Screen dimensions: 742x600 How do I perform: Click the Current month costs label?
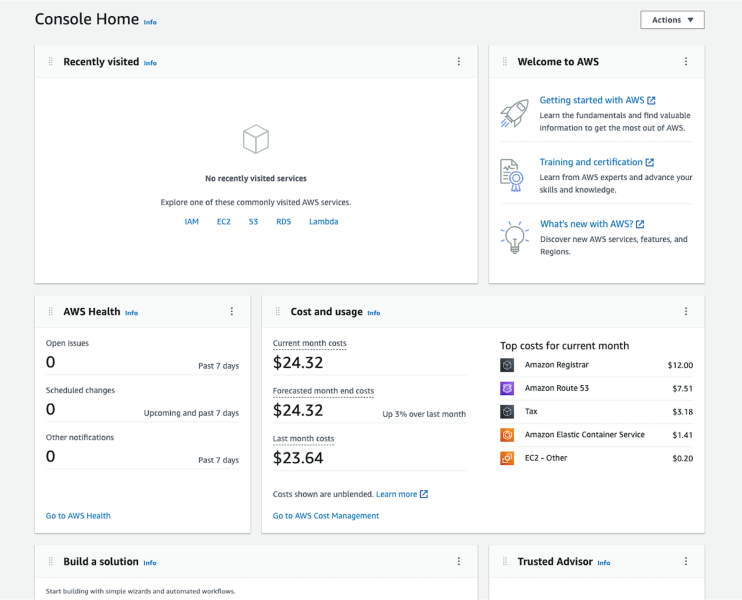click(309, 343)
